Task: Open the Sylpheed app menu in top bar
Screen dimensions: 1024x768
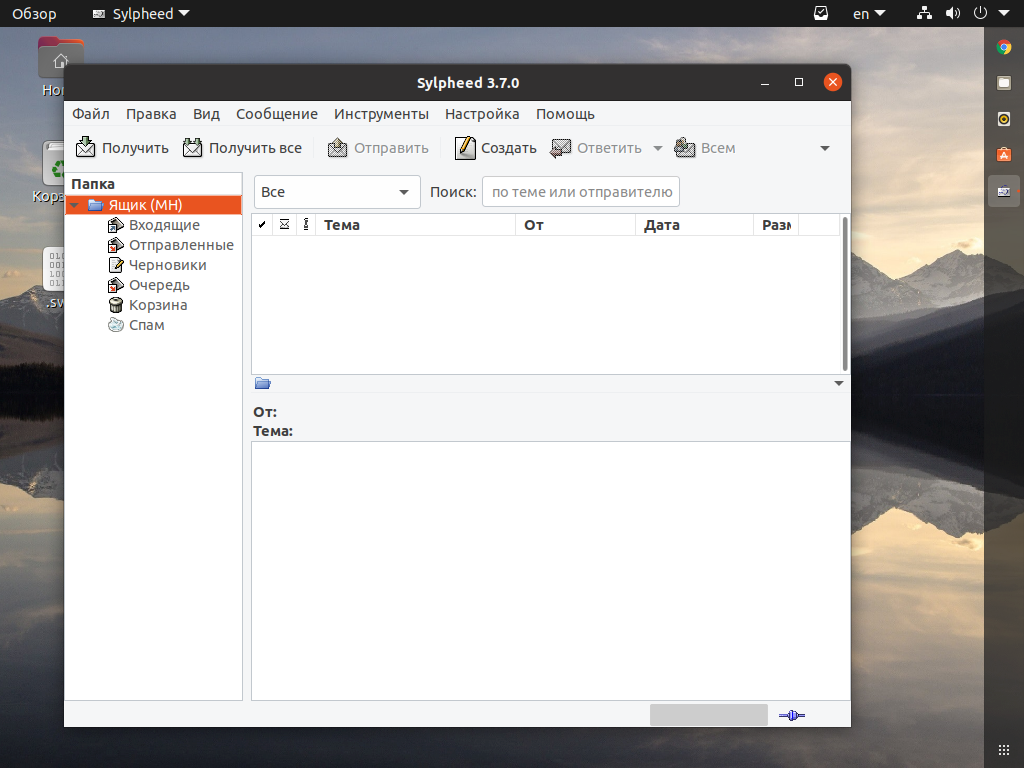Action: tap(141, 14)
